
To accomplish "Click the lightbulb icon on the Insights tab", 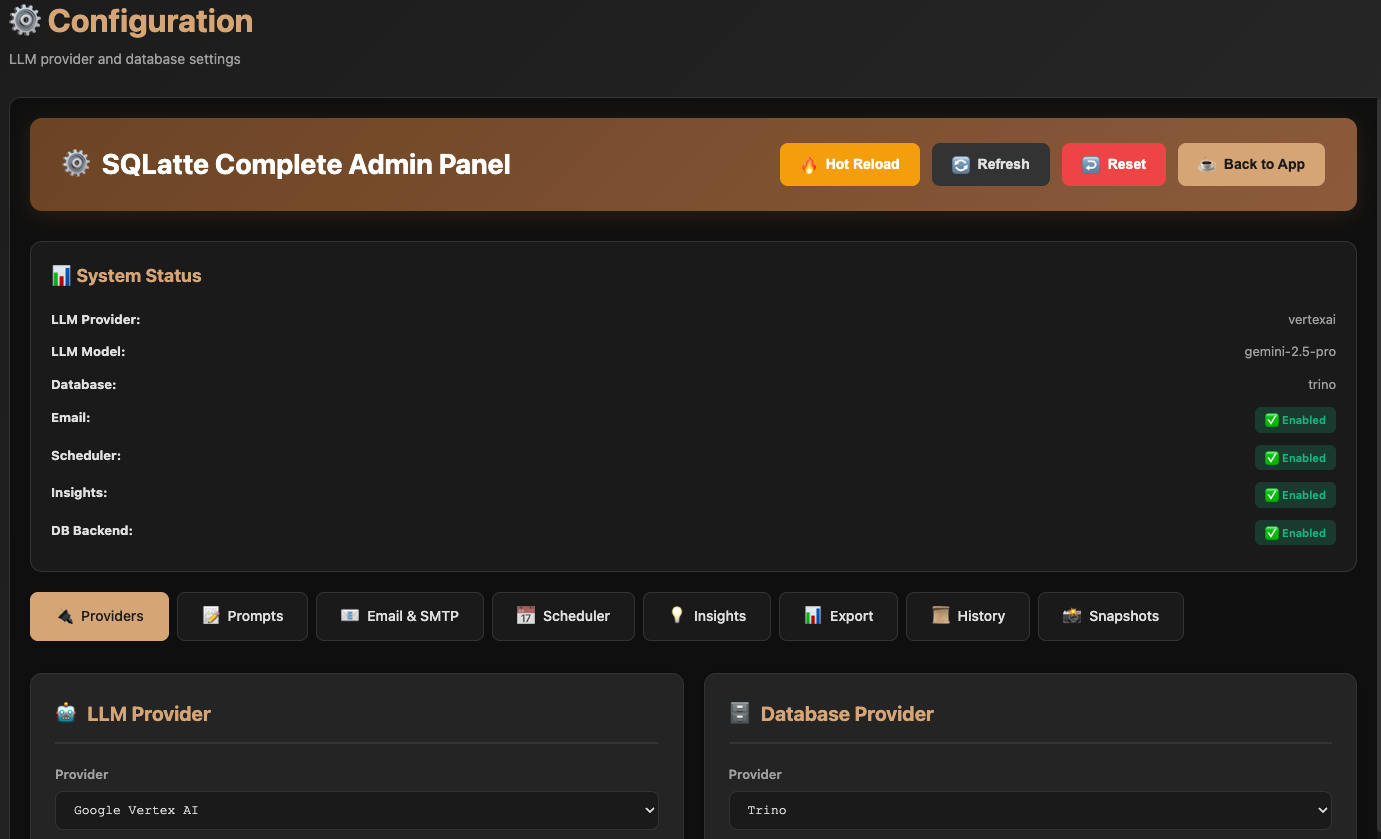I will tap(677, 616).
